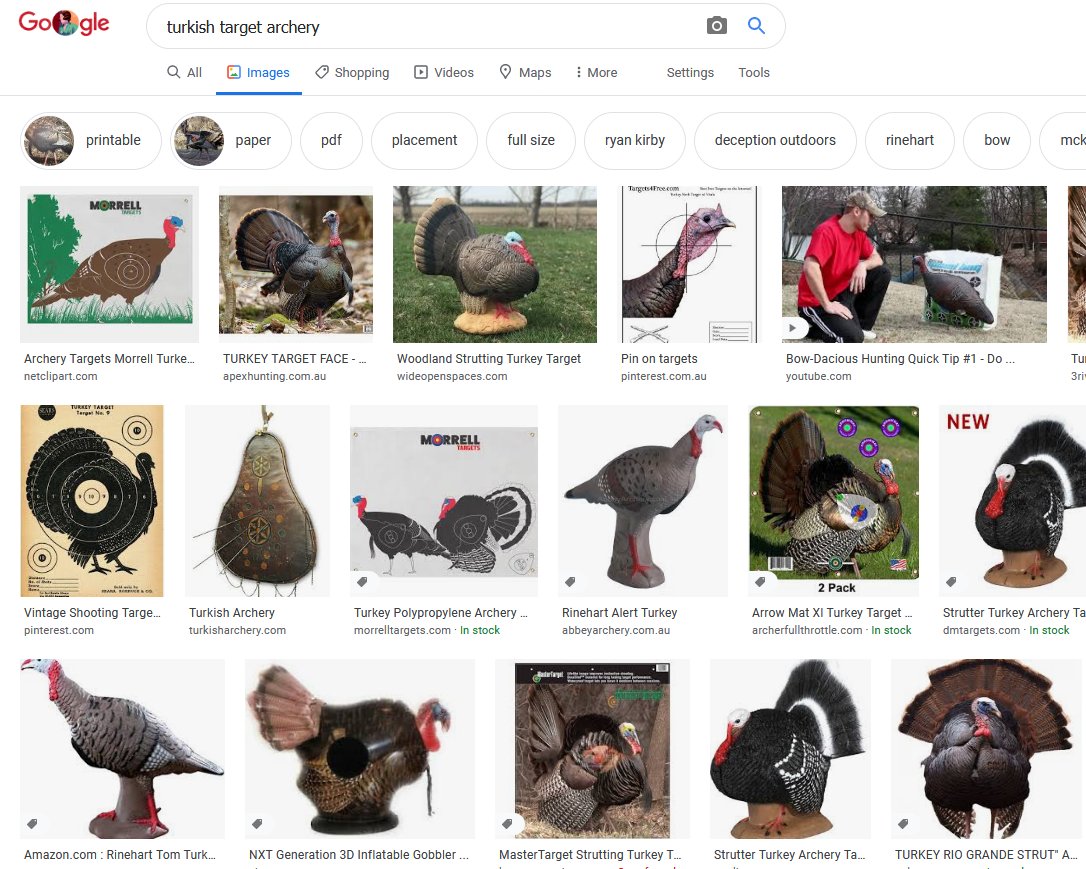1086x869 pixels.
Task: Open search by image camera icon
Action: (716, 26)
